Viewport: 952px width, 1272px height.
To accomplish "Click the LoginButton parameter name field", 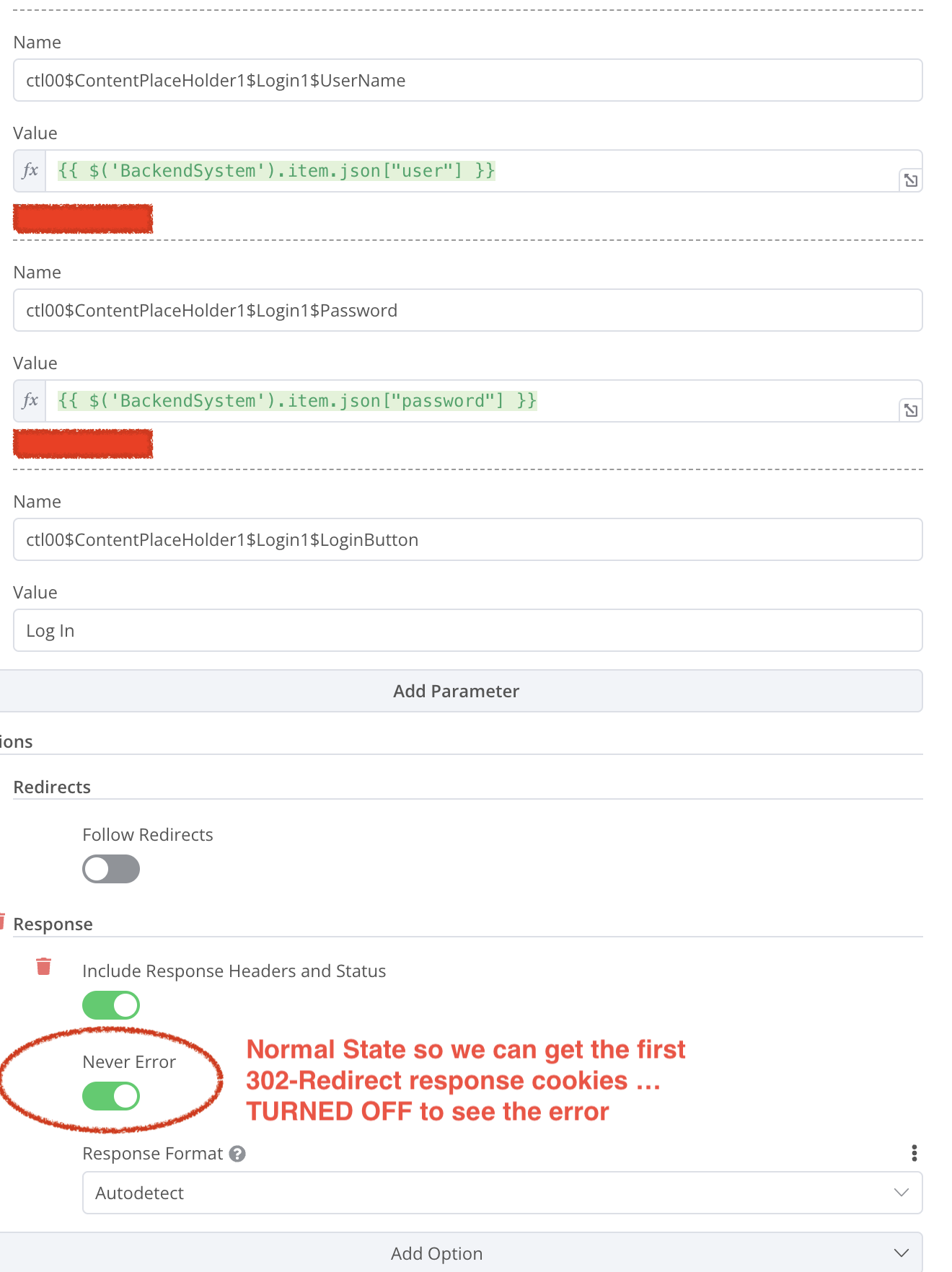I will pos(467,539).
